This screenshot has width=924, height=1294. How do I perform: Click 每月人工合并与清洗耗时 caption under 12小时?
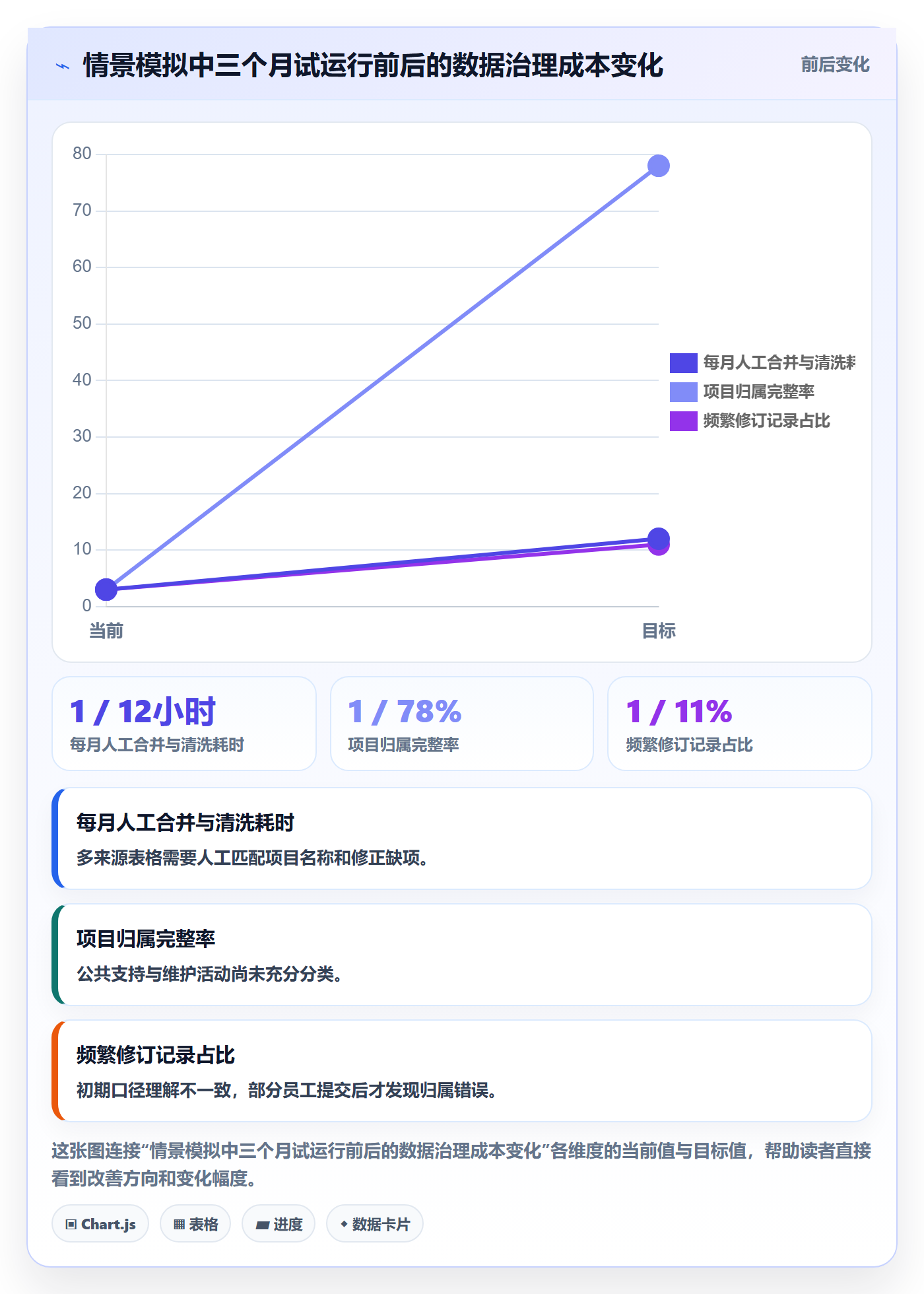coord(157,745)
